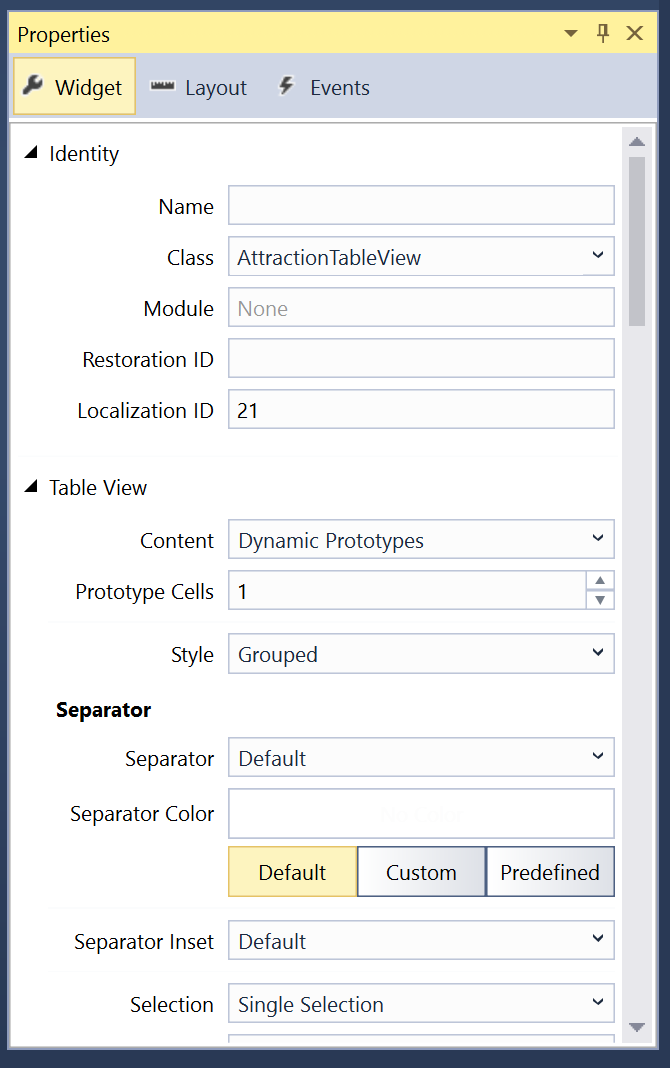This screenshot has height=1068, width=670.
Task: Click inside the Name input field
Action: (421, 205)
